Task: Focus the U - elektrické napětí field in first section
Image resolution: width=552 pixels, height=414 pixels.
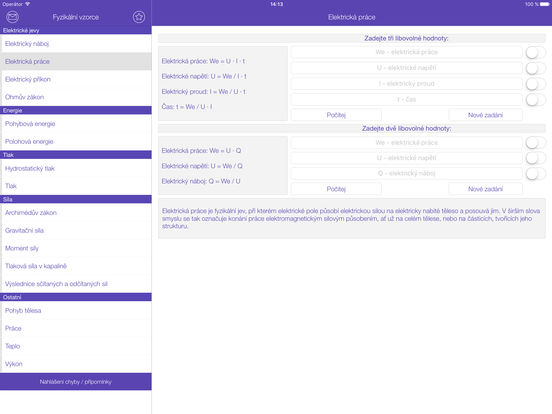Action: click(407, 68)
